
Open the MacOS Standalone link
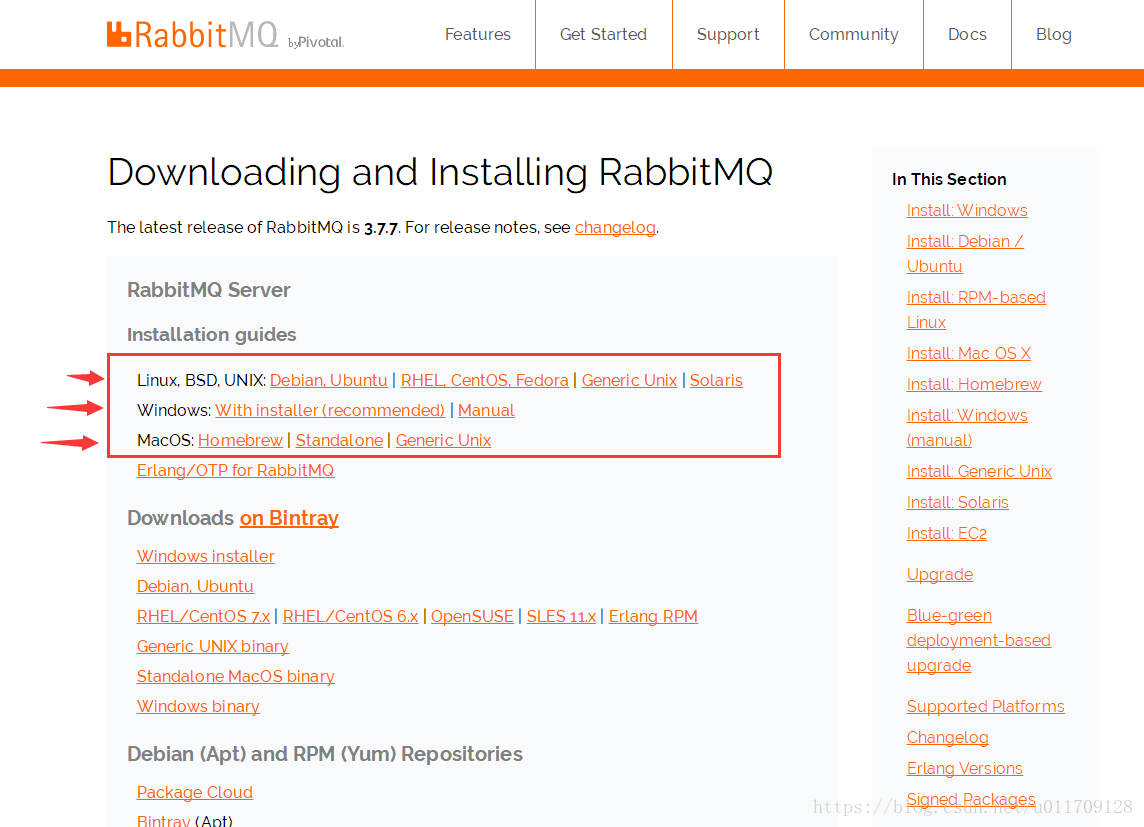tap(339, 440)
